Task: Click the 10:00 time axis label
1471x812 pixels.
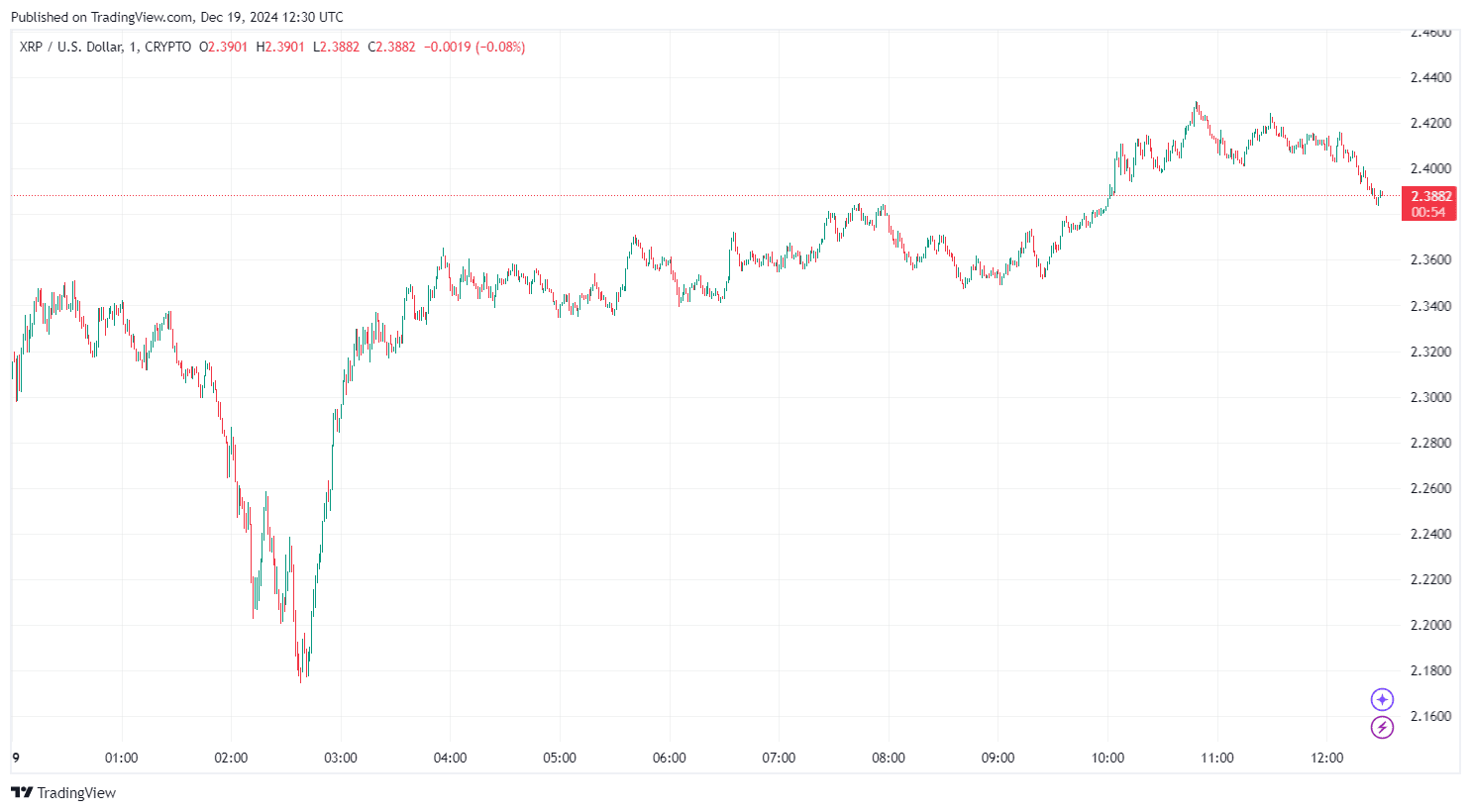Action: pos(1107,758)
